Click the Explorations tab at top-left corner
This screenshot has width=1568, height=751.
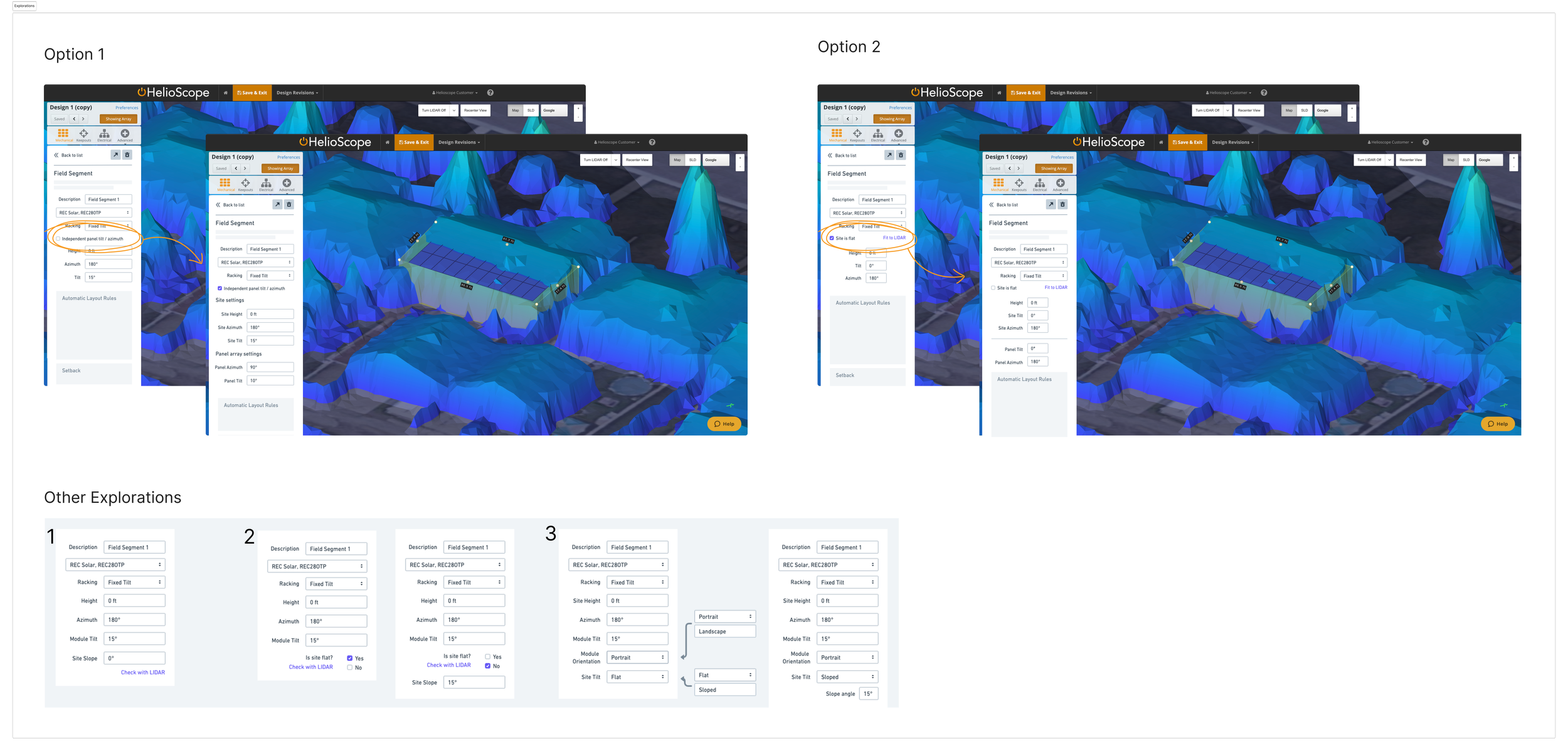pyautogui.click(x=24, y=6)
